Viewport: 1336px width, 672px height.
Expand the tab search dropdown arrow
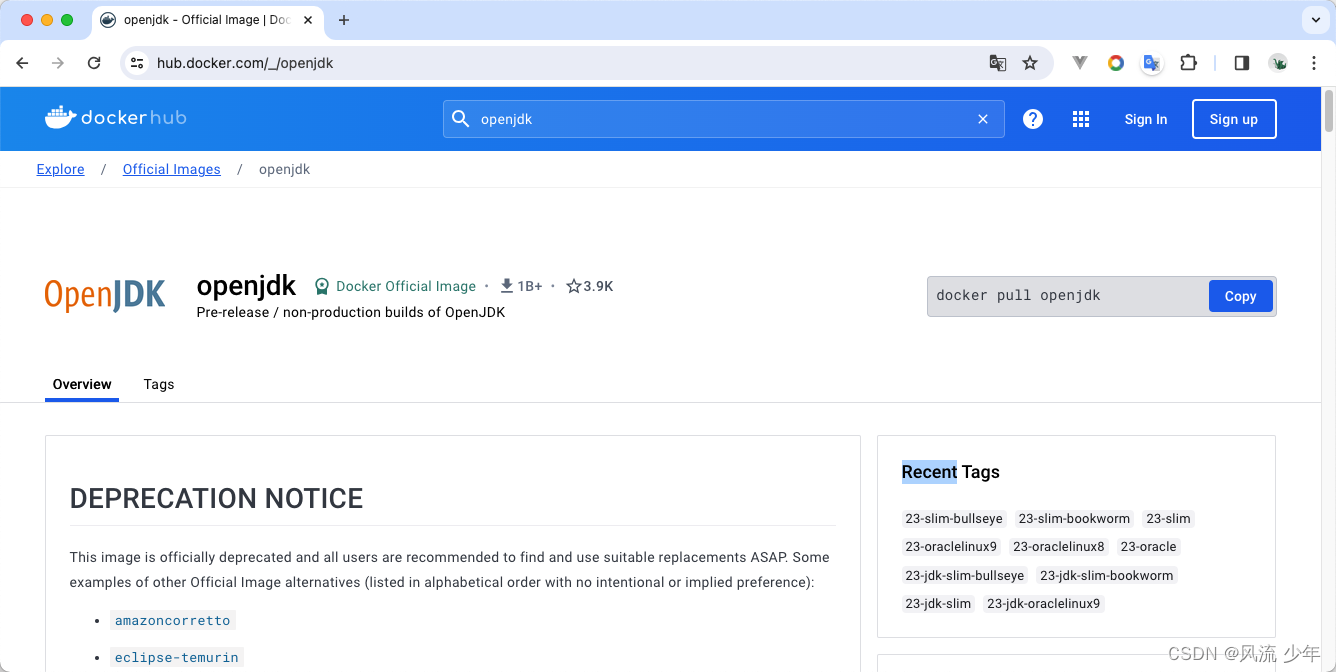click(1315, 20)
